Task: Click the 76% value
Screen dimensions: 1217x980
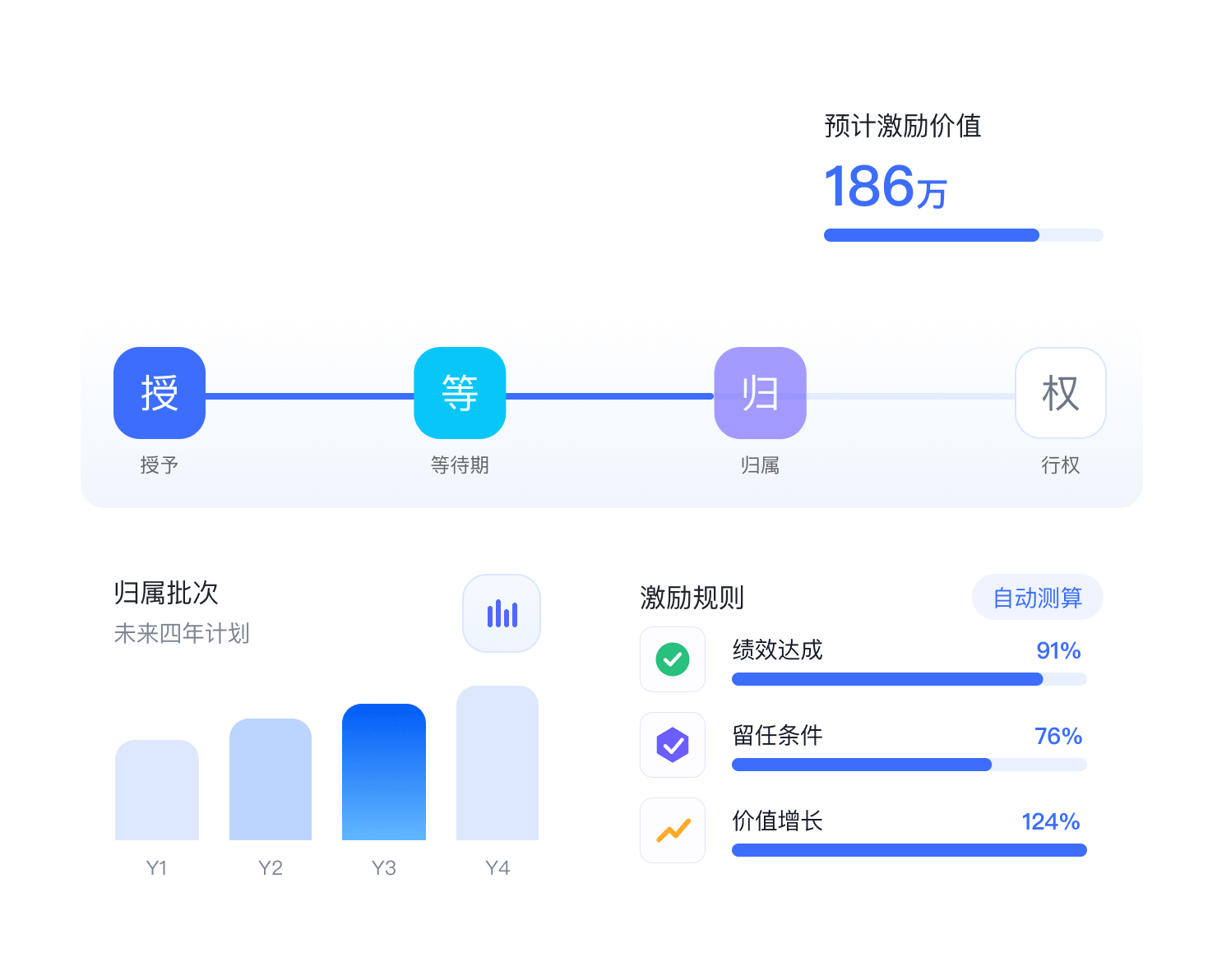Action: [x=1058, y=736]
